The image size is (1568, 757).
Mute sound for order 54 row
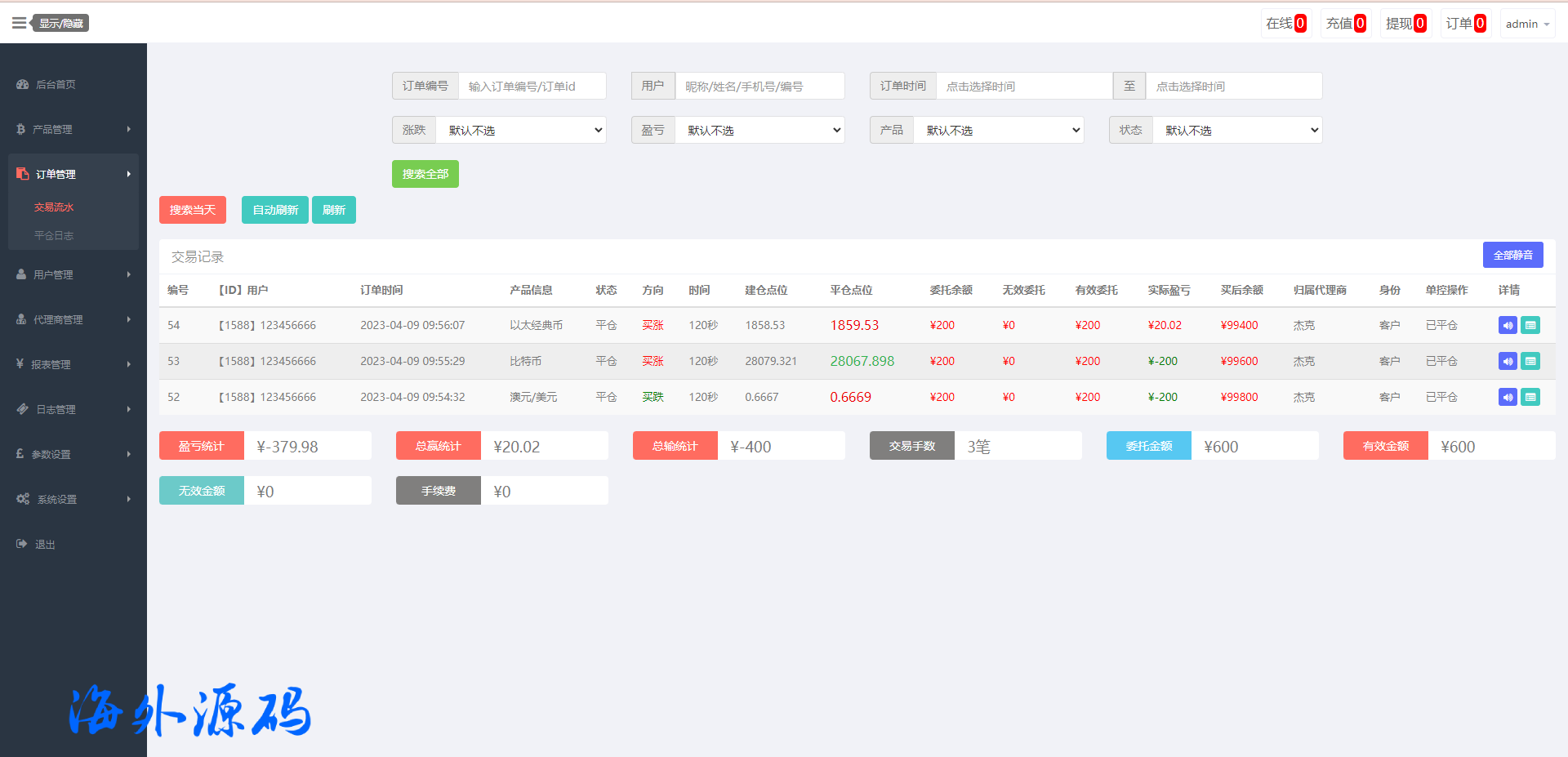pyautogui.click(x=1507, y=325)
